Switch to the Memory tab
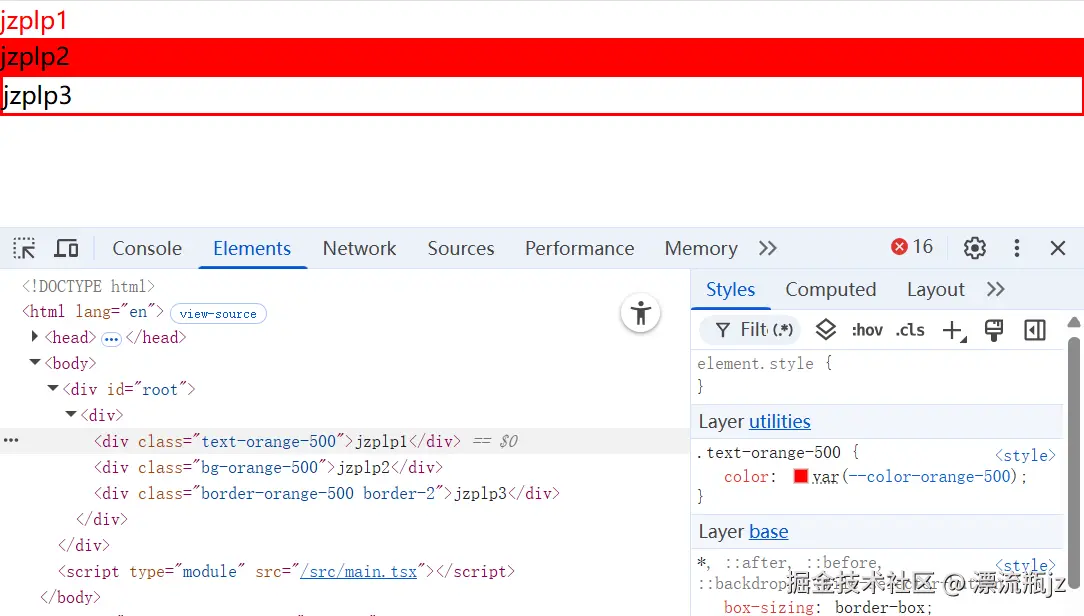This screenshot has height=616, width=1084. coord(701,248)
